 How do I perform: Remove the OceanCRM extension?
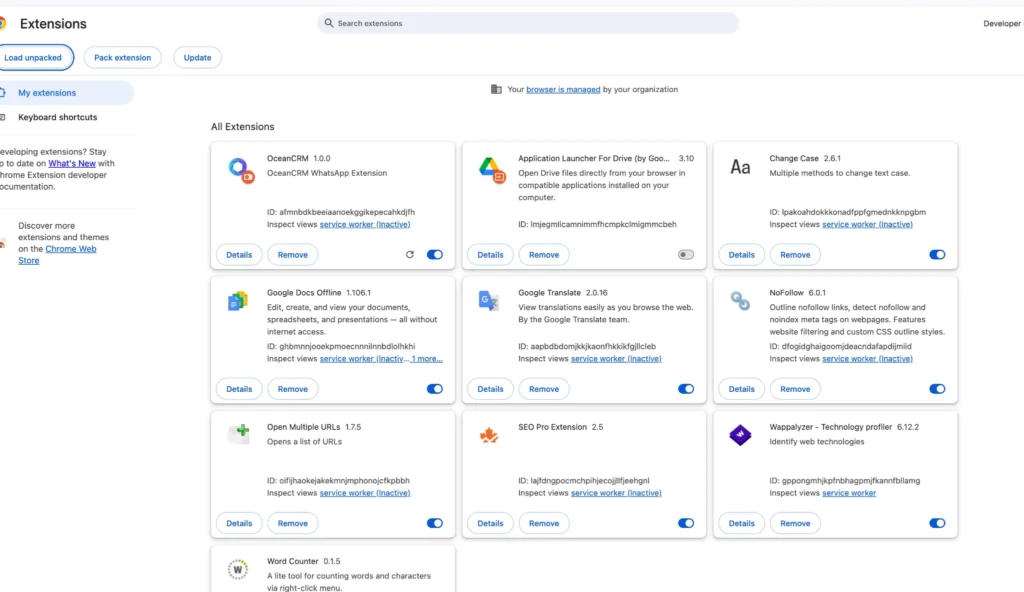pos(293,255)
